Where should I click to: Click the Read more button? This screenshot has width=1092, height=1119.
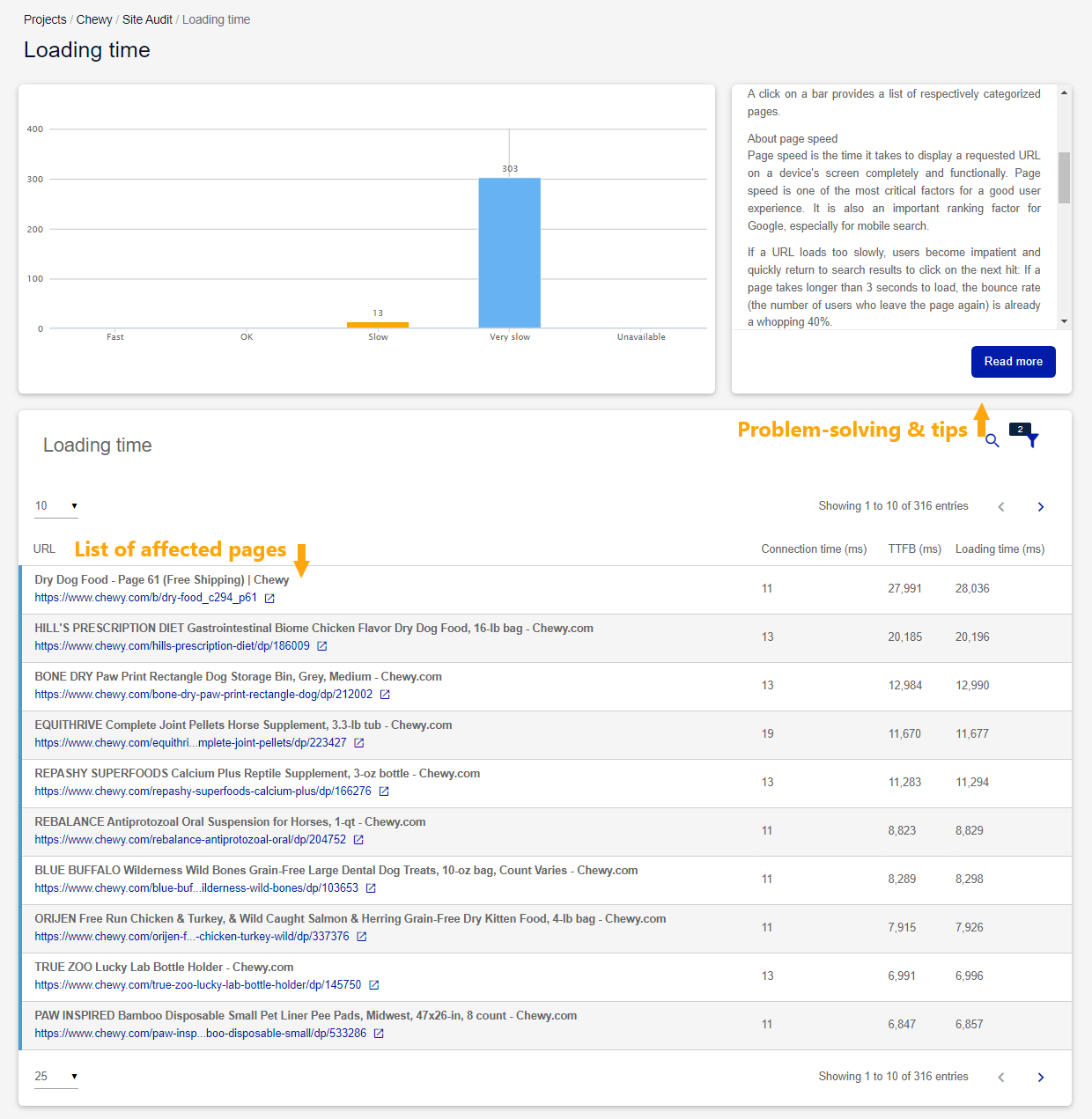pyautogui.click(x=1013, y=362)
